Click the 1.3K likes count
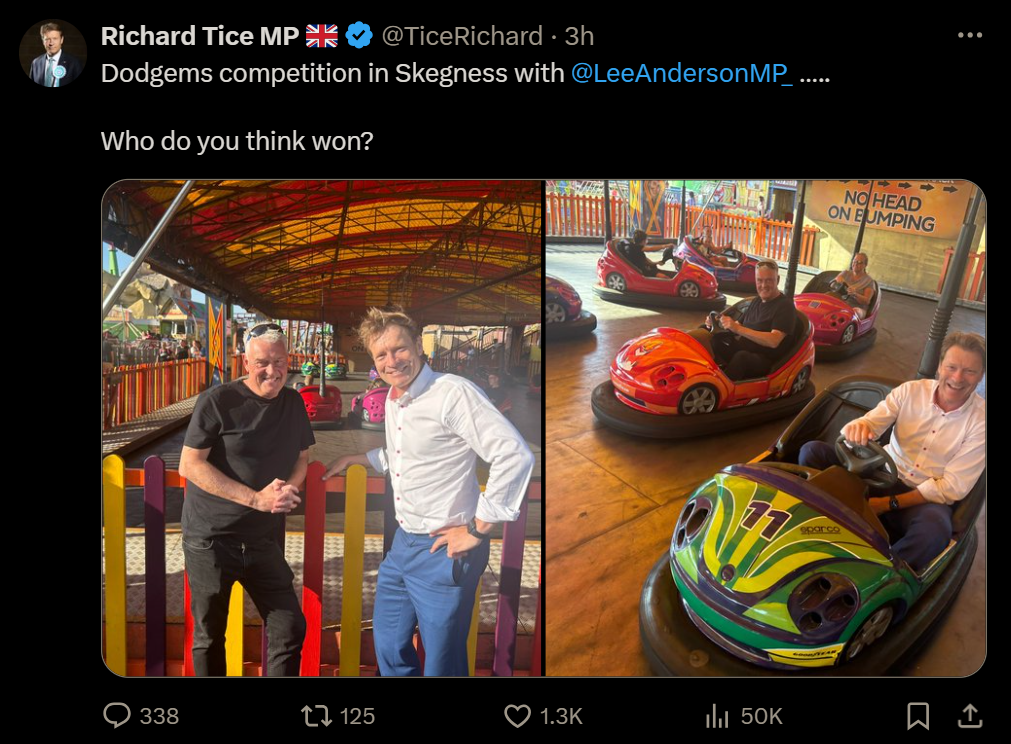Screen dimensions: 1011x744 coord(561,716)
